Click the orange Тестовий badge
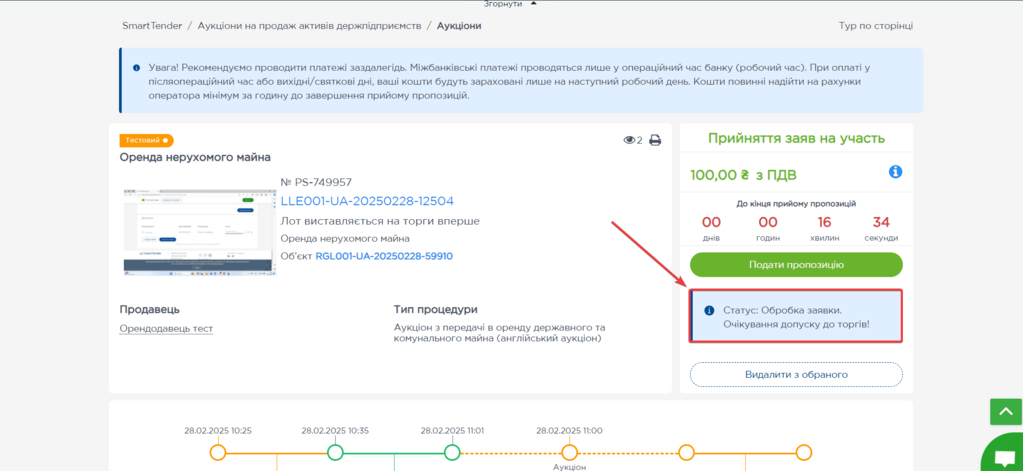1023x471 pixels. coord(146,141)
